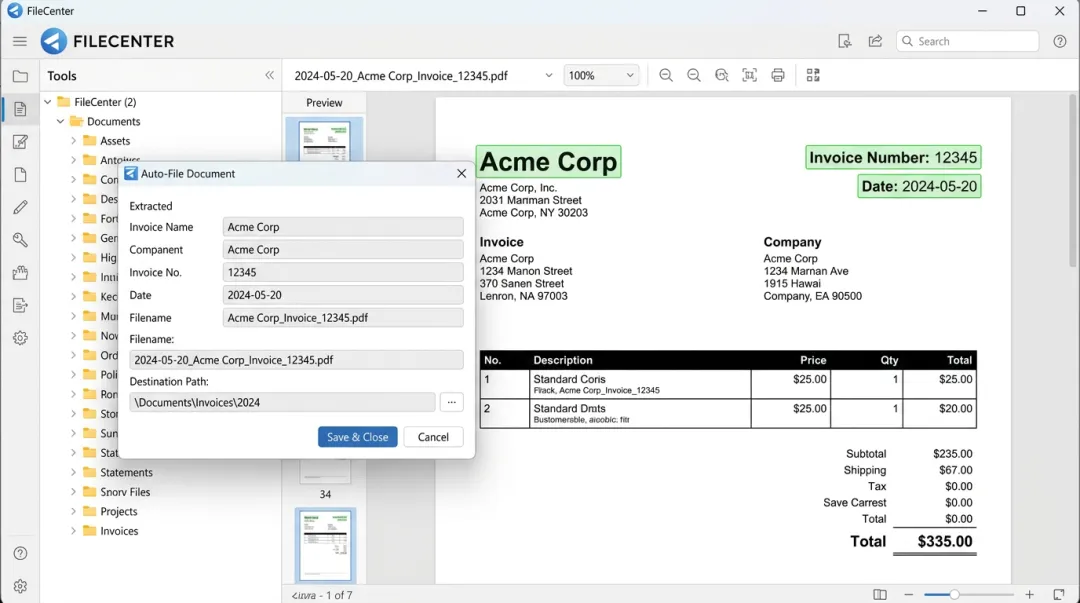
Task: Fit page to window icon
Action: (749, 75)
